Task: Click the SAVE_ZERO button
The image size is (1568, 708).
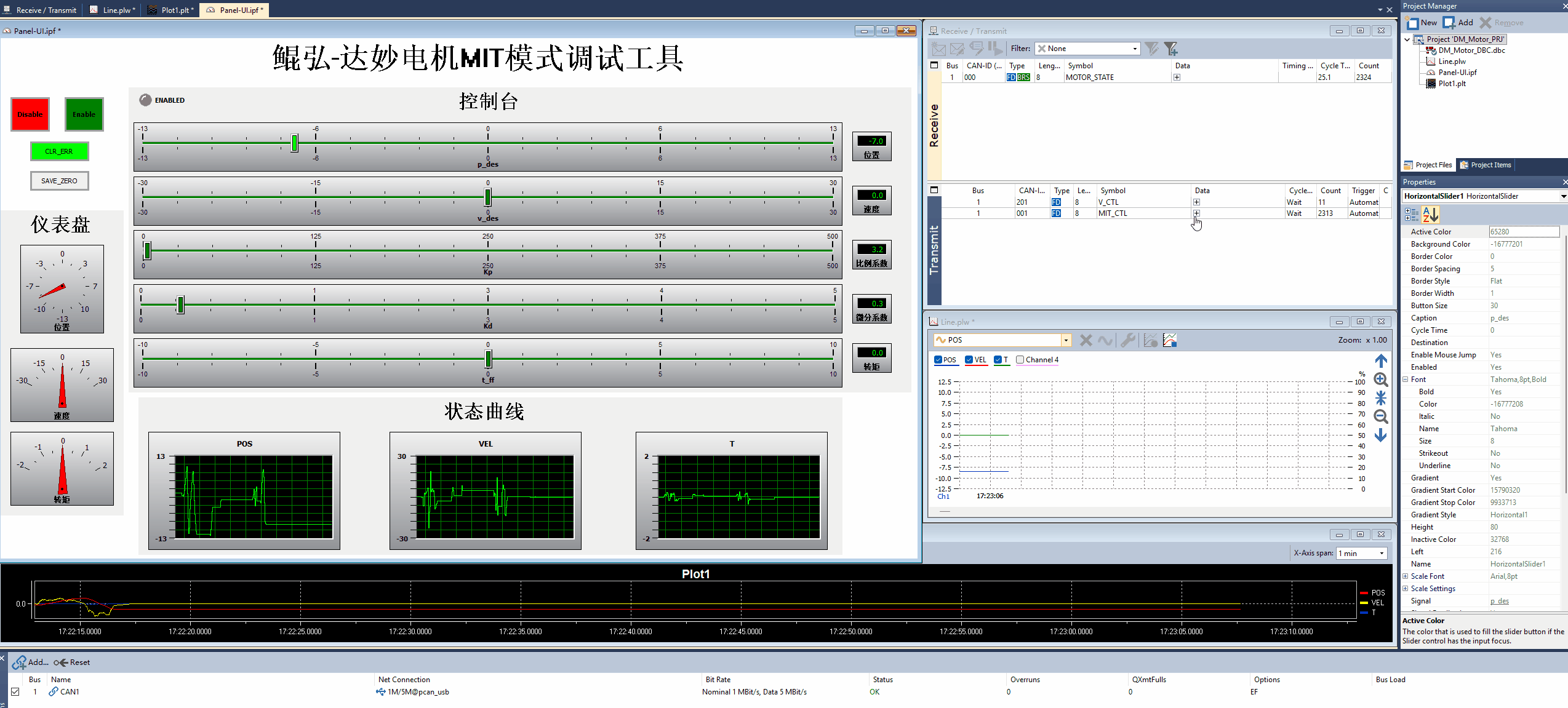Action: coord(60,181)
